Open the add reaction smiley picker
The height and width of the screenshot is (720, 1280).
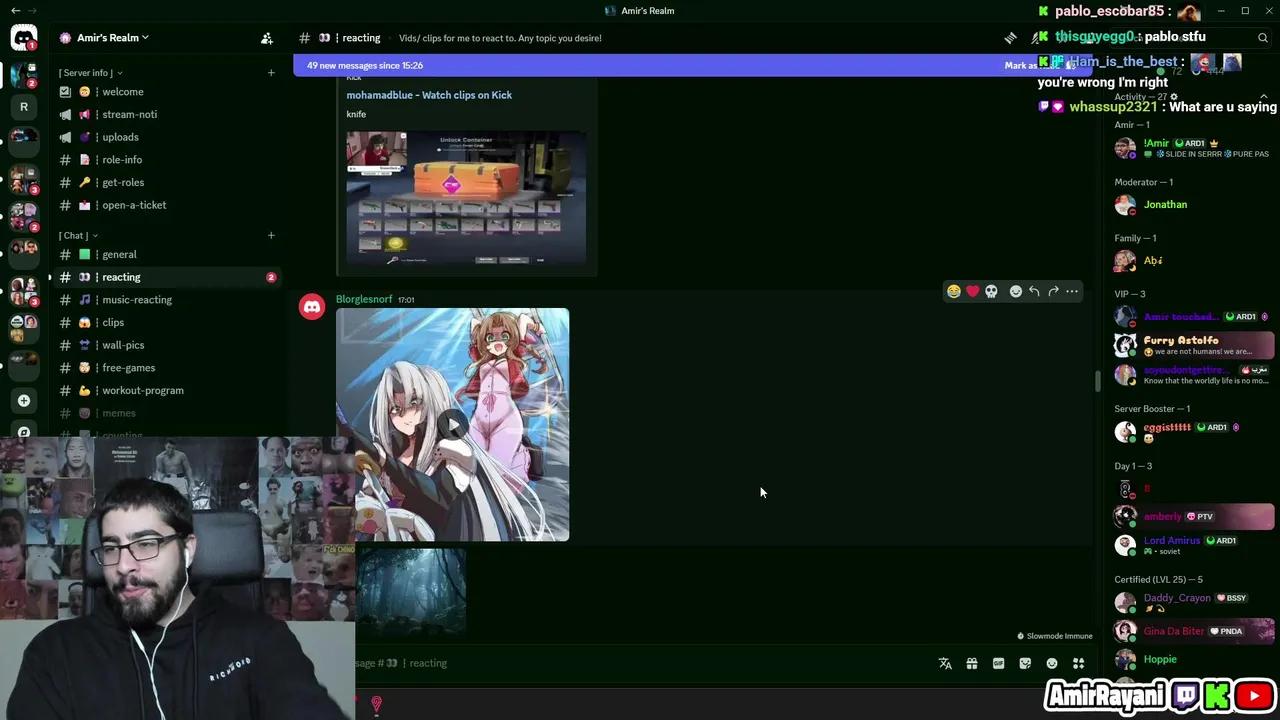coord(1016,291)
